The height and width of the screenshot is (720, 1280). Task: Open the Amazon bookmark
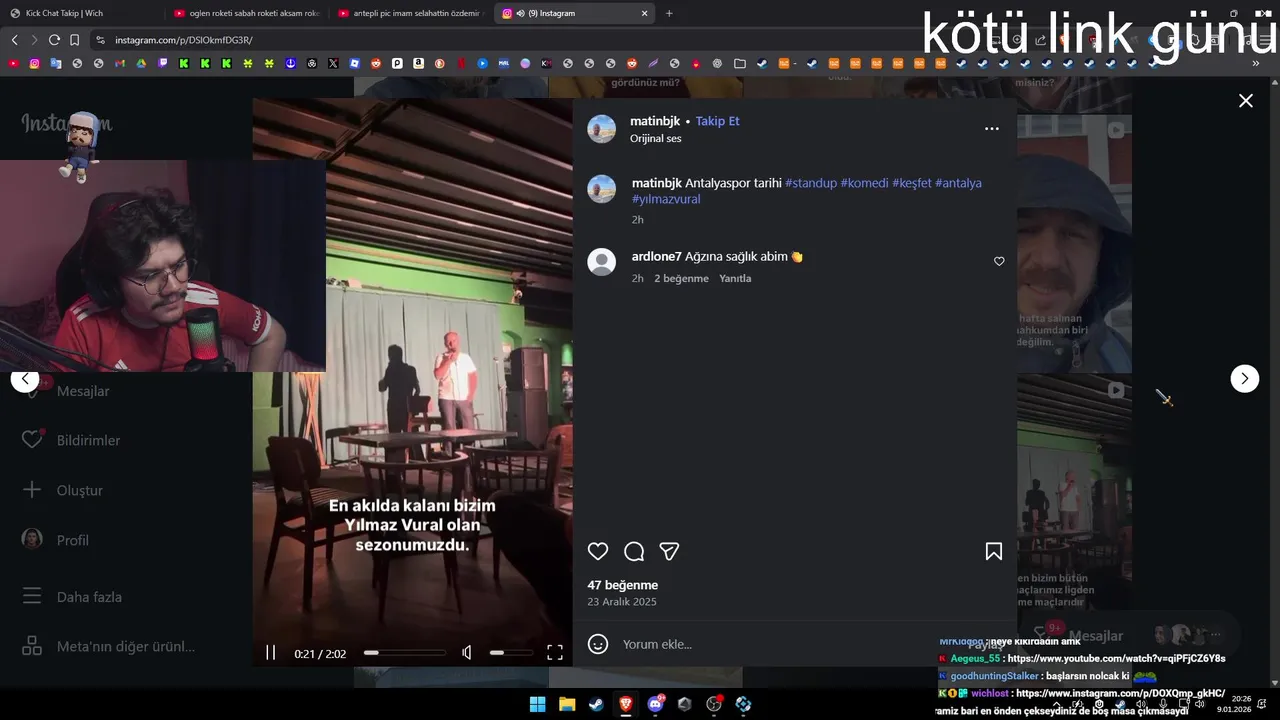click(418, 63)
